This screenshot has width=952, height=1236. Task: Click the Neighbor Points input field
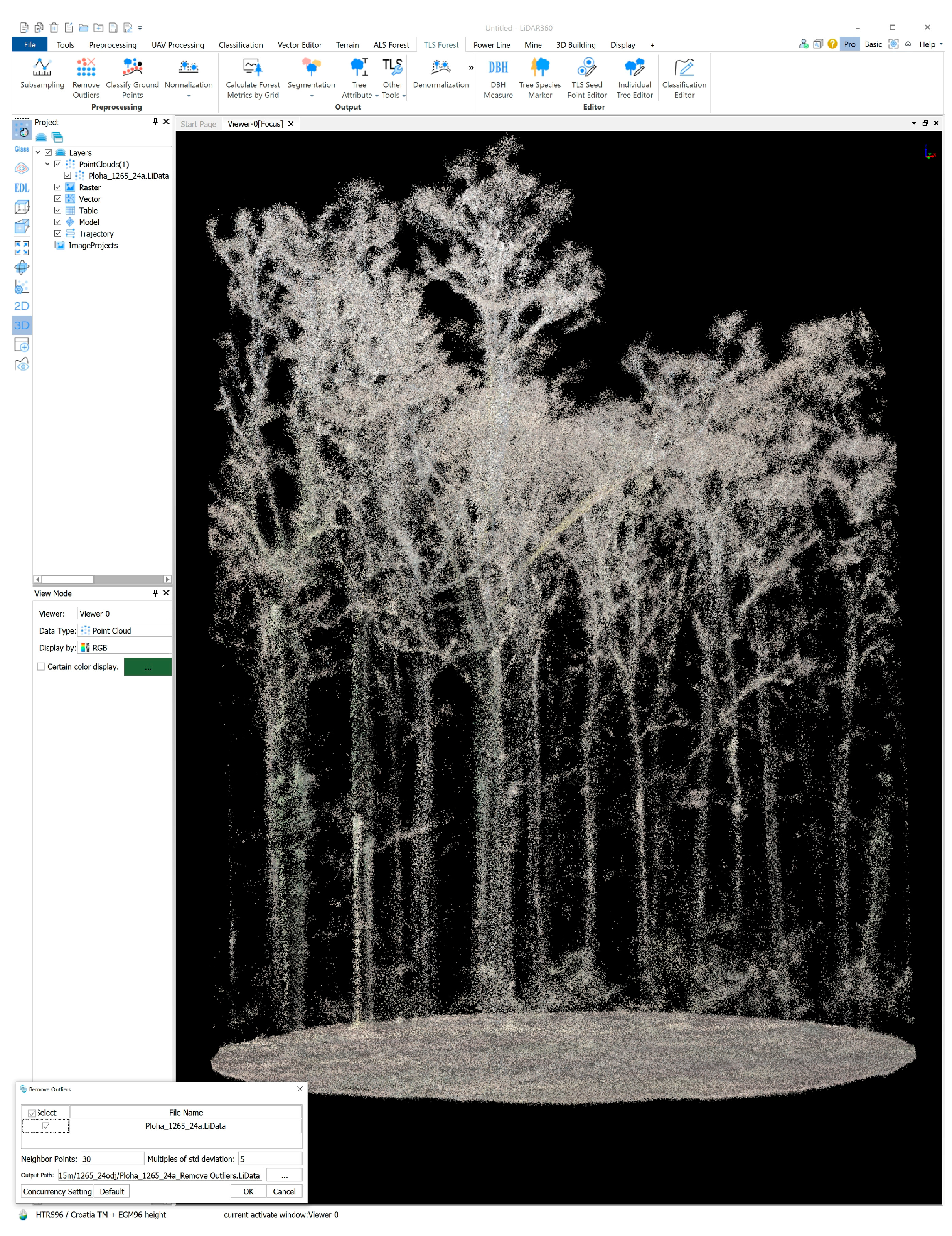112,1159
